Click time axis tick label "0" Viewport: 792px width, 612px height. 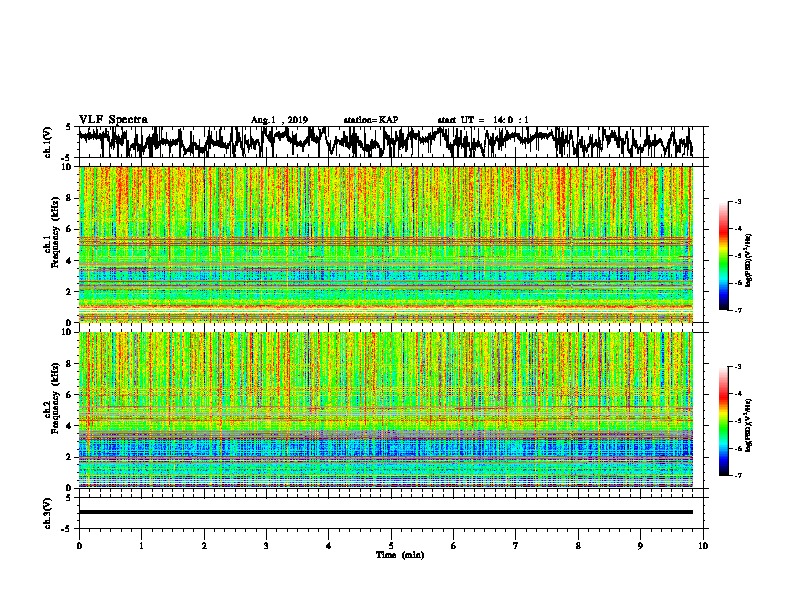coord(79,546)
